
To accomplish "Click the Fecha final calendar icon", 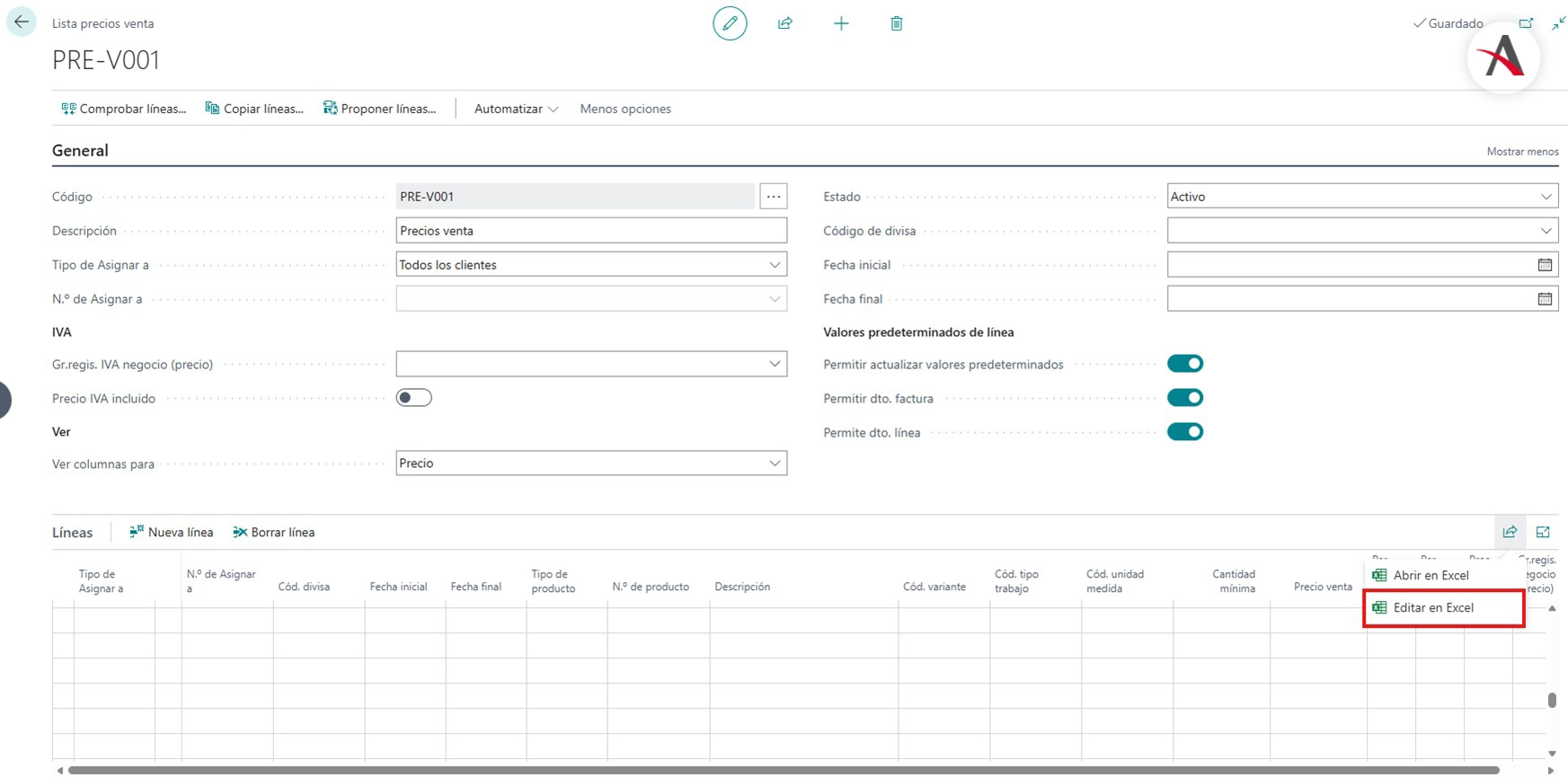I will point(1545,299).
